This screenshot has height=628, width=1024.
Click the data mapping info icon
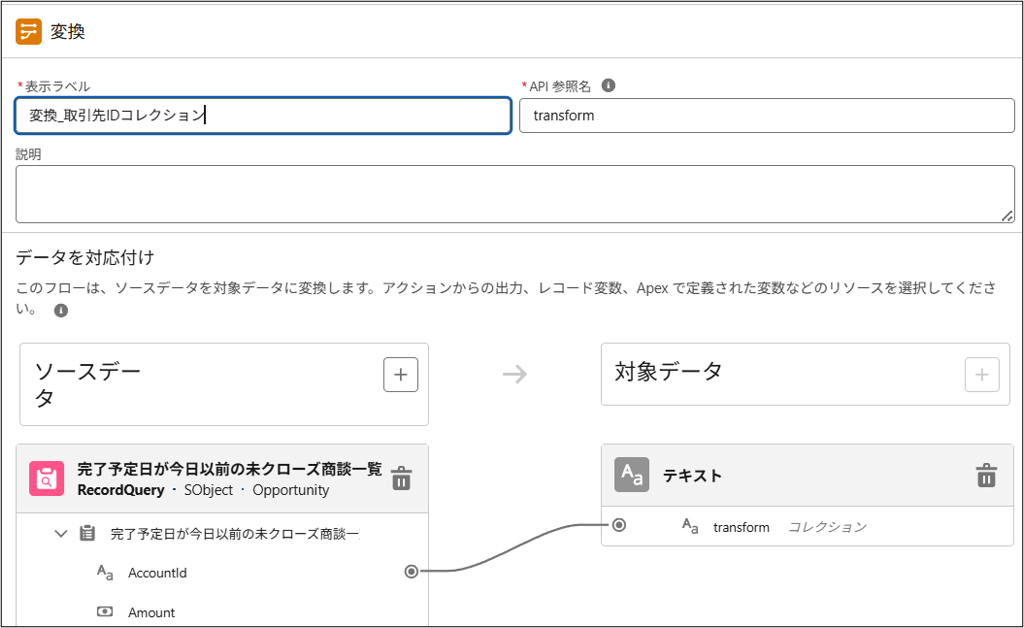click(x=61, y=310)
